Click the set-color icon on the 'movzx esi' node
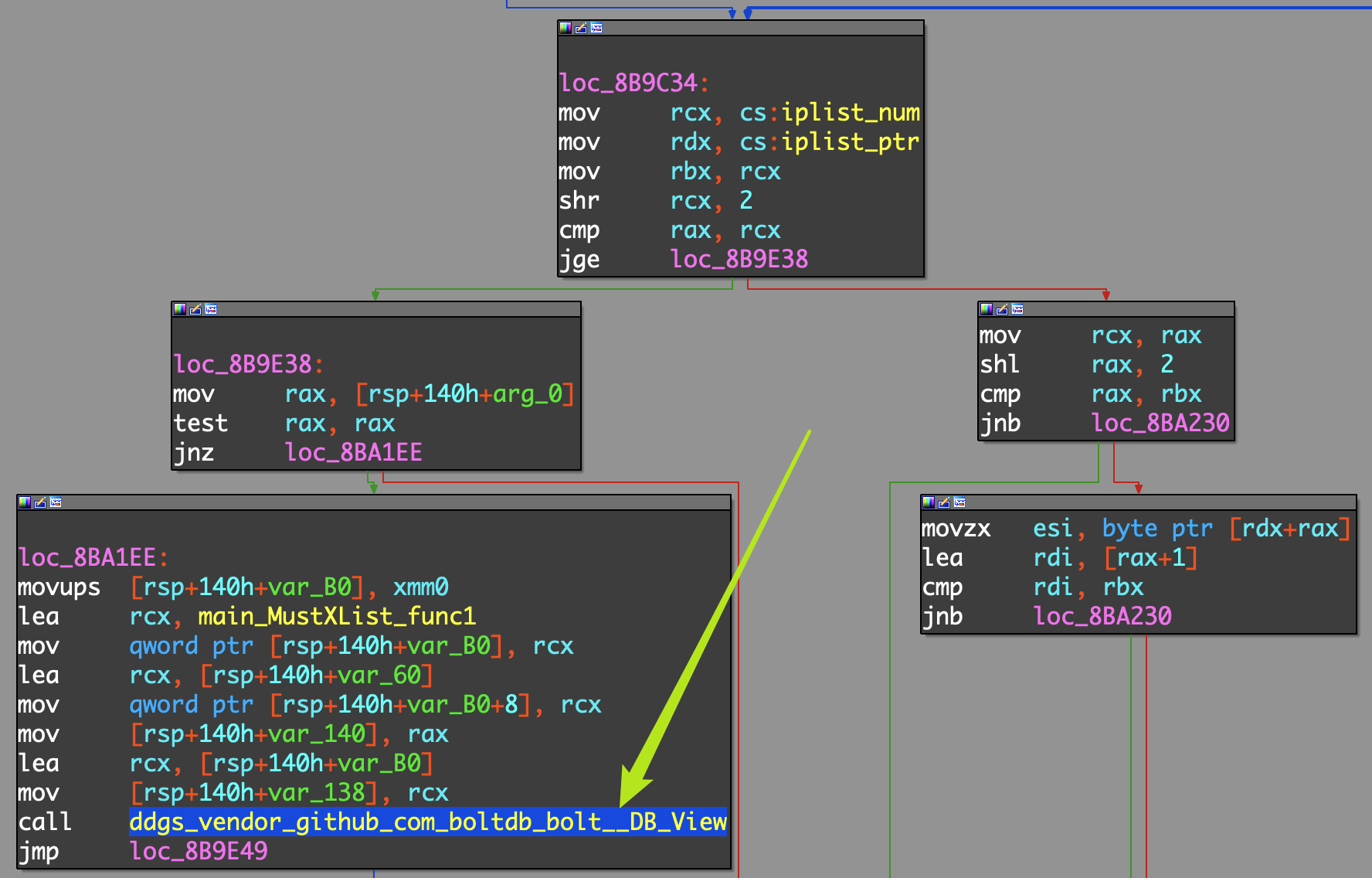The width and height of the screenshot is (1372, 878). (x=929, y=502)
